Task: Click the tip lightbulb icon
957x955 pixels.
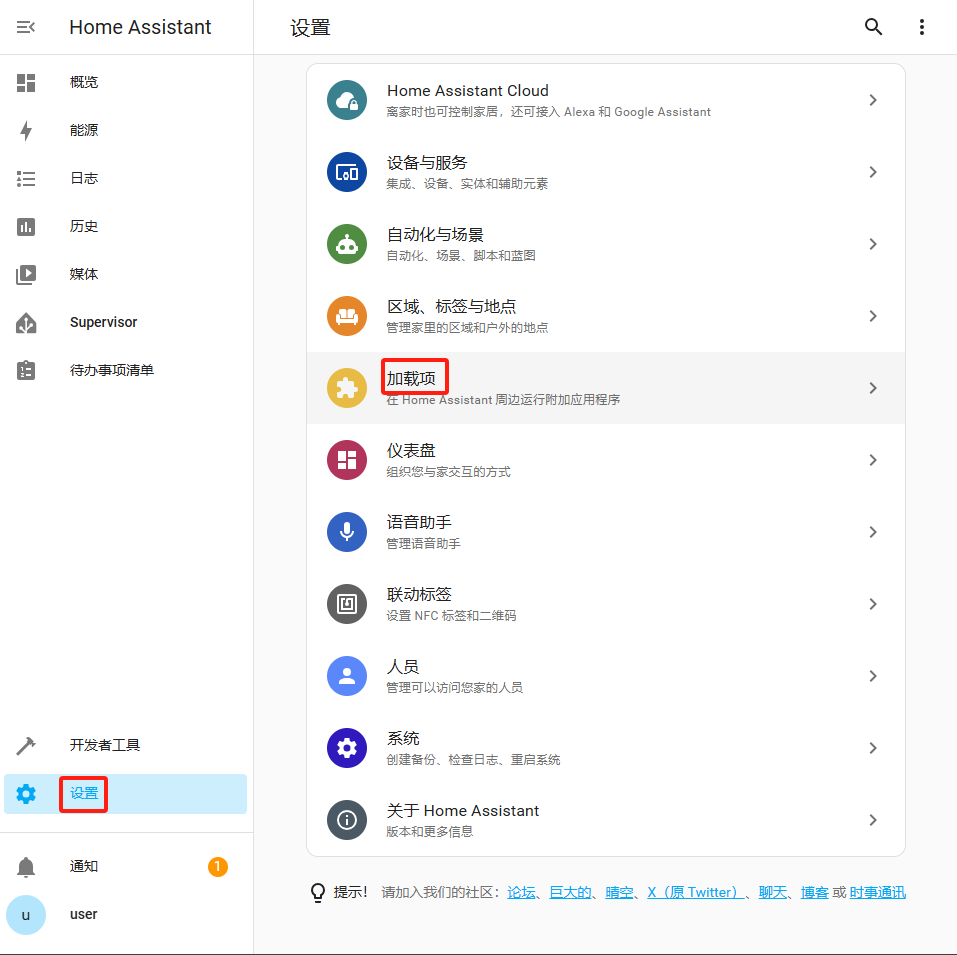Action: pyautogui.click(x=318, y=893)
